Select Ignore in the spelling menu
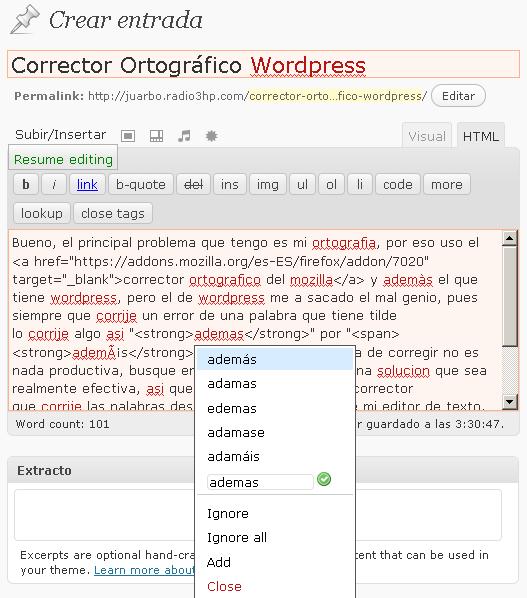527x598 pixels. 275,514
